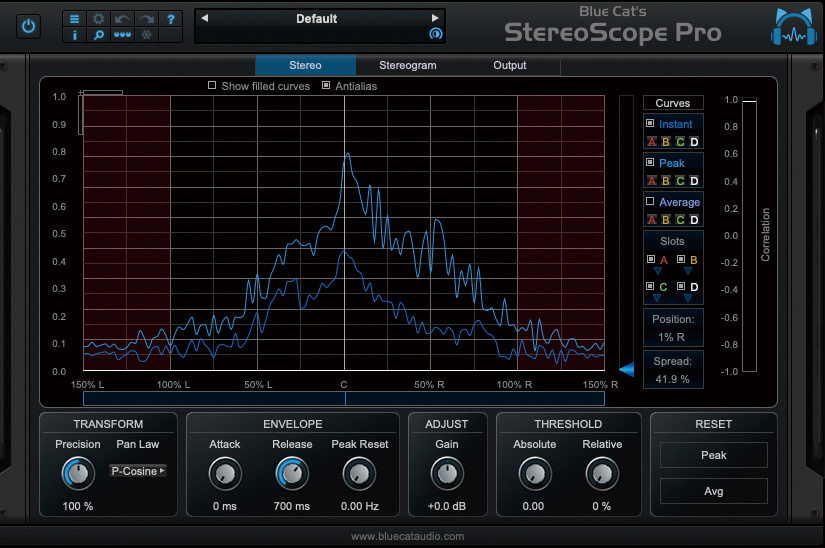Toggle slot C visibility checkbox

coord(650,286)
